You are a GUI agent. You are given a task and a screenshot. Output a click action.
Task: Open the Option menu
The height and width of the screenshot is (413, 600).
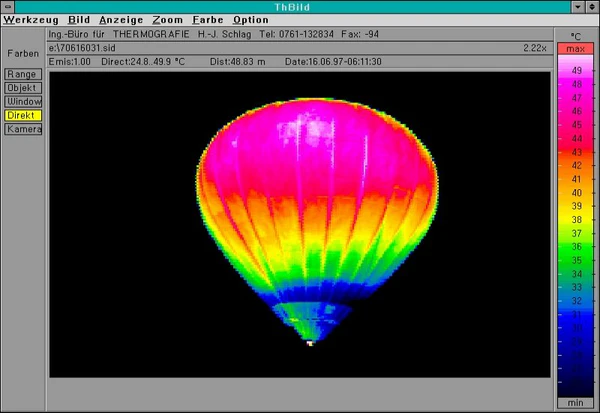[250, 20]
